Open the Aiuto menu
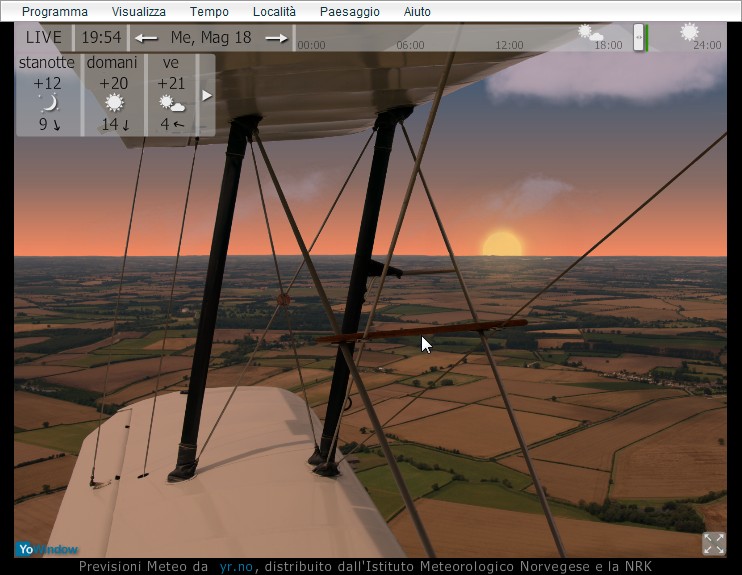The image size is (742, 575). [x=417, y=12]
